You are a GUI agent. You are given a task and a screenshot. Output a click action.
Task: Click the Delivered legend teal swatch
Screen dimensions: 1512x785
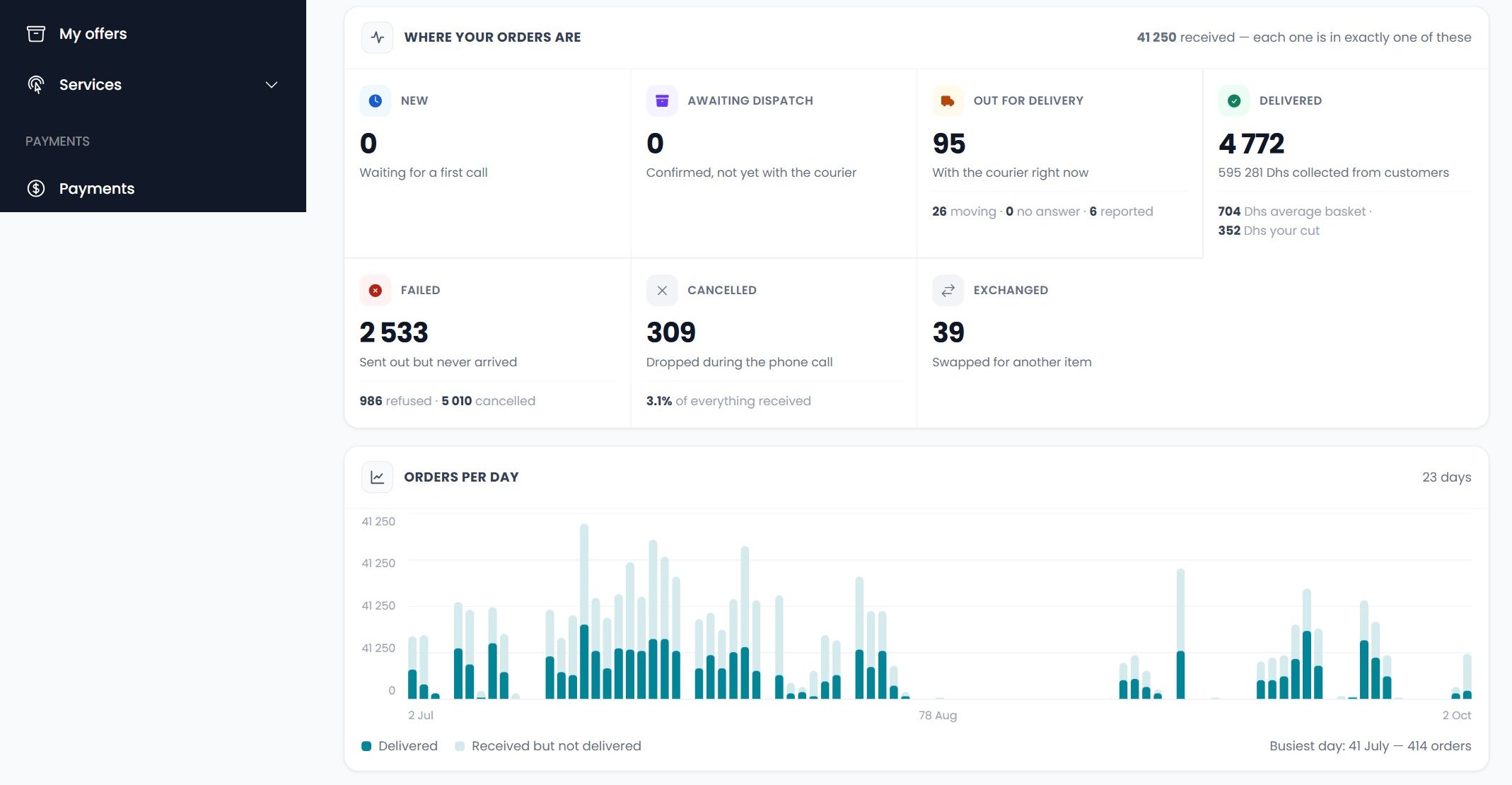click(366, 746)
